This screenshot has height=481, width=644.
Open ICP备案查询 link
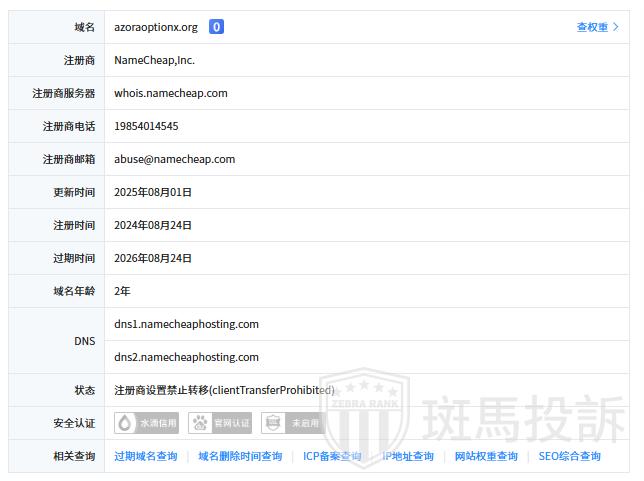point(332,456)
